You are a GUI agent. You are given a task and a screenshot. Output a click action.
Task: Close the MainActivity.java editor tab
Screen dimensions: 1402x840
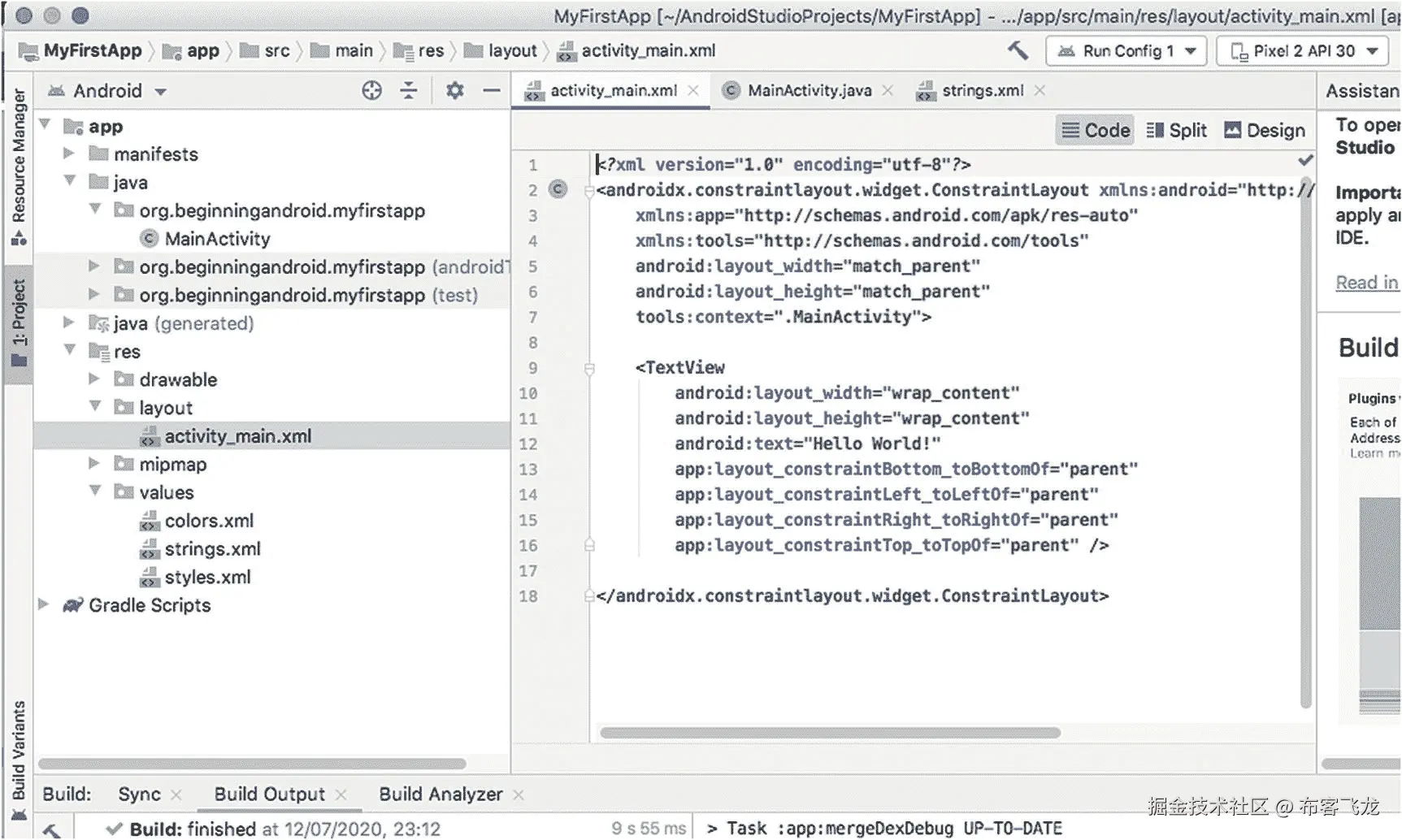[x=888, y=90]
